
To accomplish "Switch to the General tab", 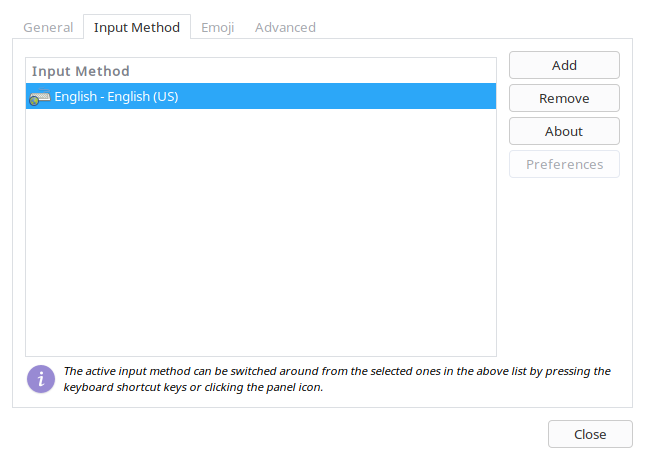I will click(x=48, y=27).
